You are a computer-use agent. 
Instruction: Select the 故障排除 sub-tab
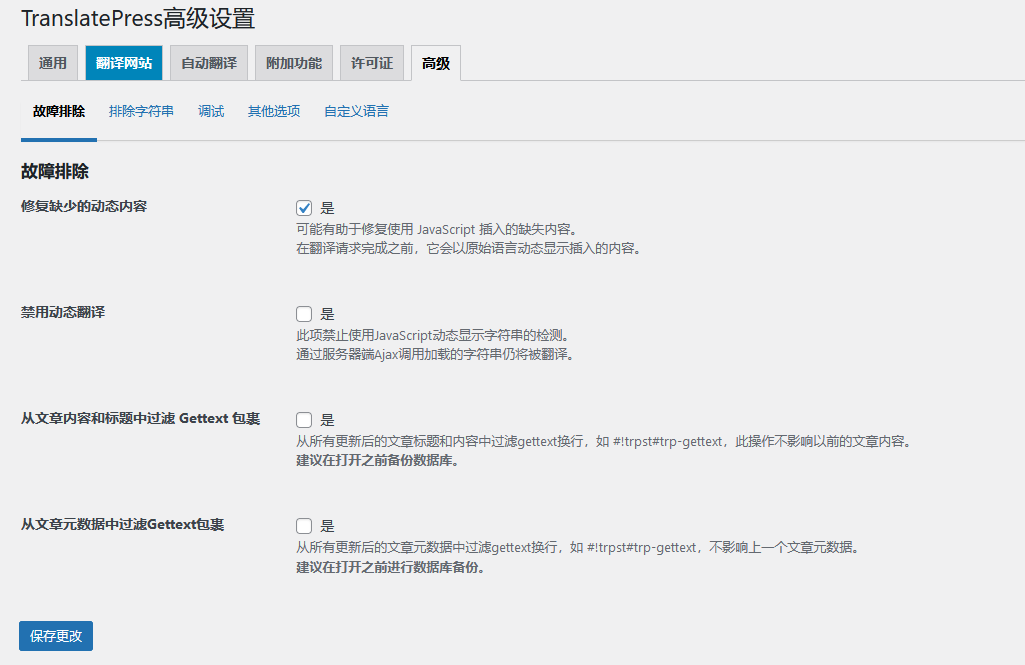(x=58, y=112)
